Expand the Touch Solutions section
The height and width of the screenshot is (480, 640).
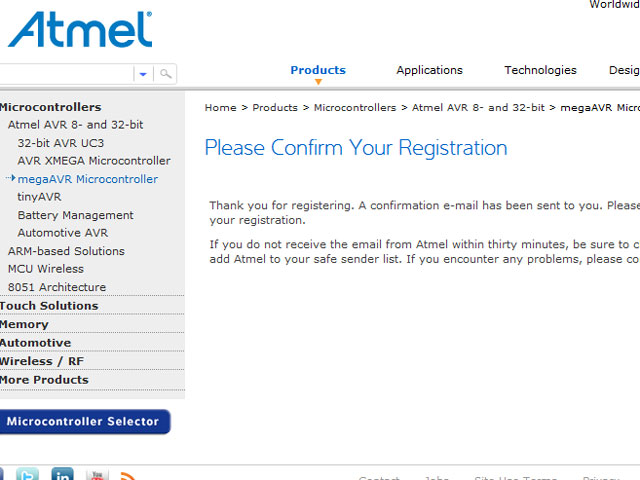(49, 306)
